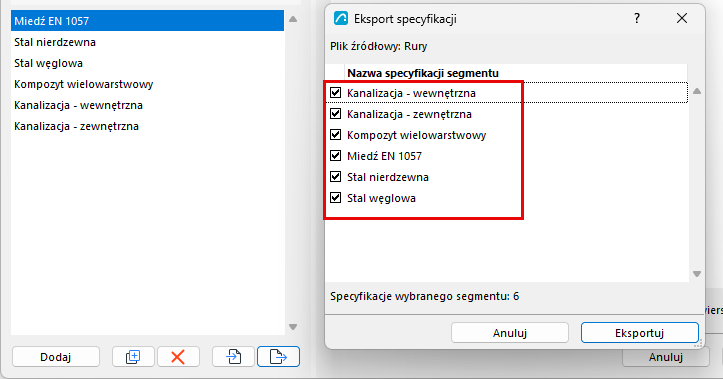Screen dimensions: 723x379
Task: Toggle Kompozyt wielowarstwowy checkbox
Action: coord(336,135)
